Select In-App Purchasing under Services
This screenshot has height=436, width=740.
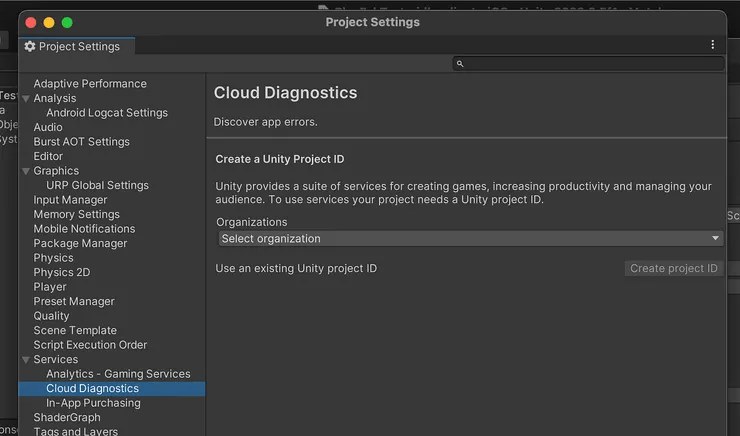point(93,403)
